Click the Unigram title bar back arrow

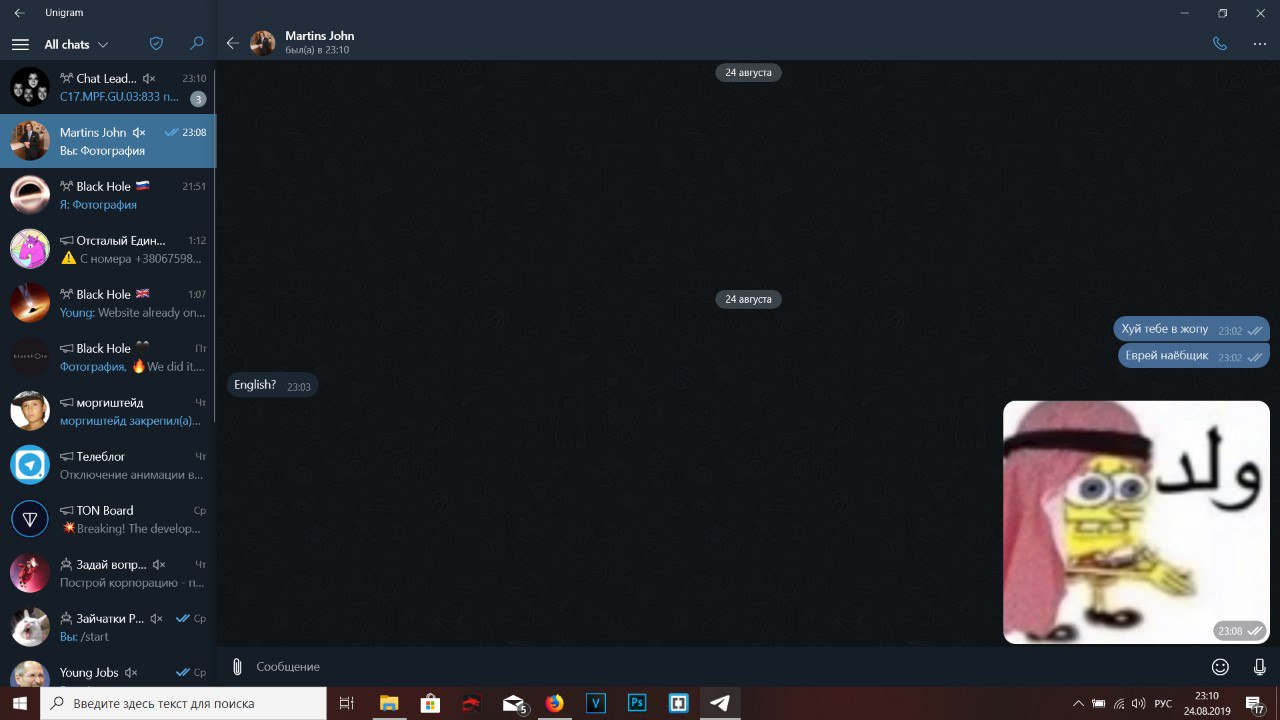coord(20,13)
